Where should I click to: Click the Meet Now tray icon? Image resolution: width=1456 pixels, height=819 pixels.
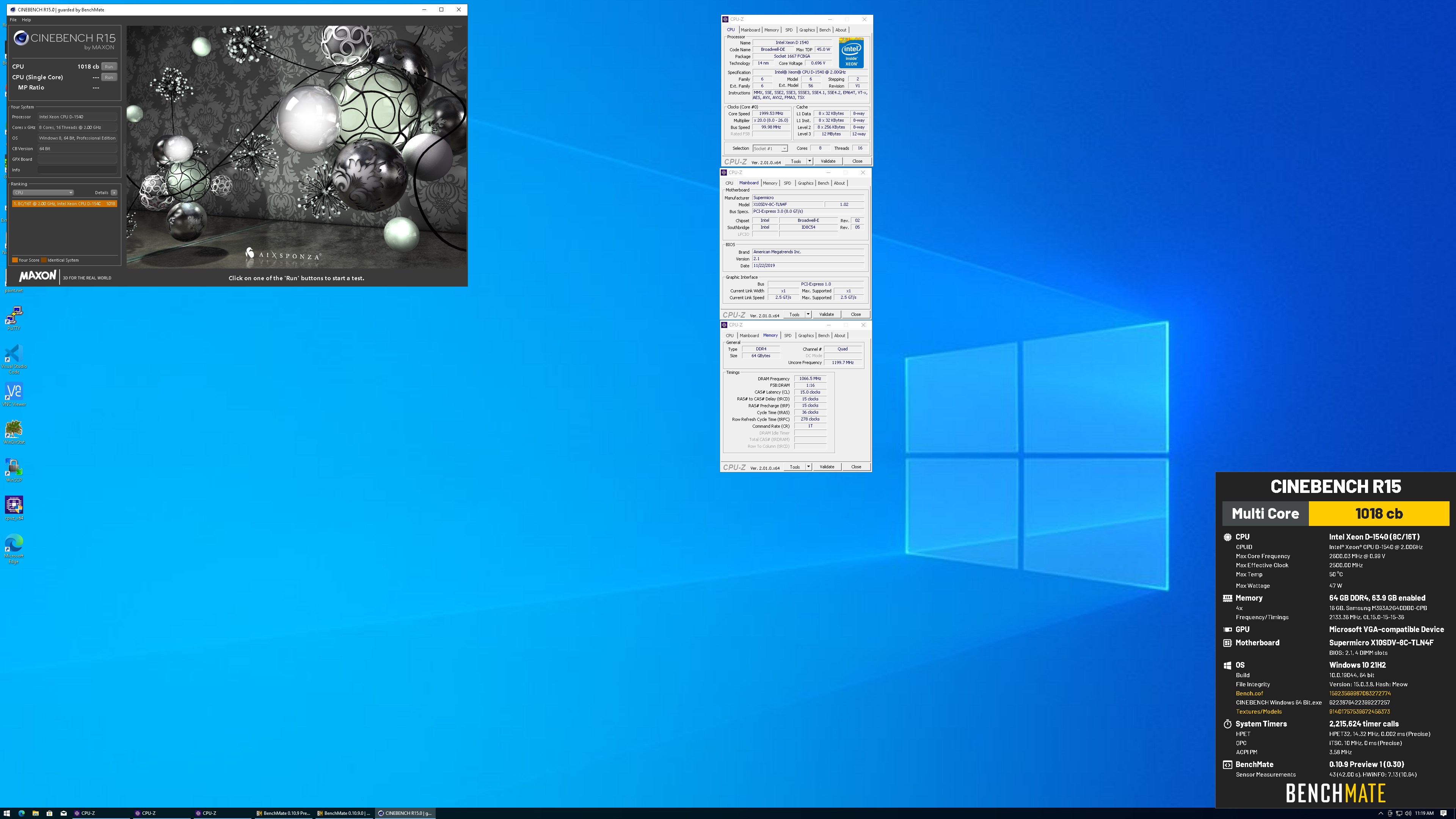tap(1389, 813)
